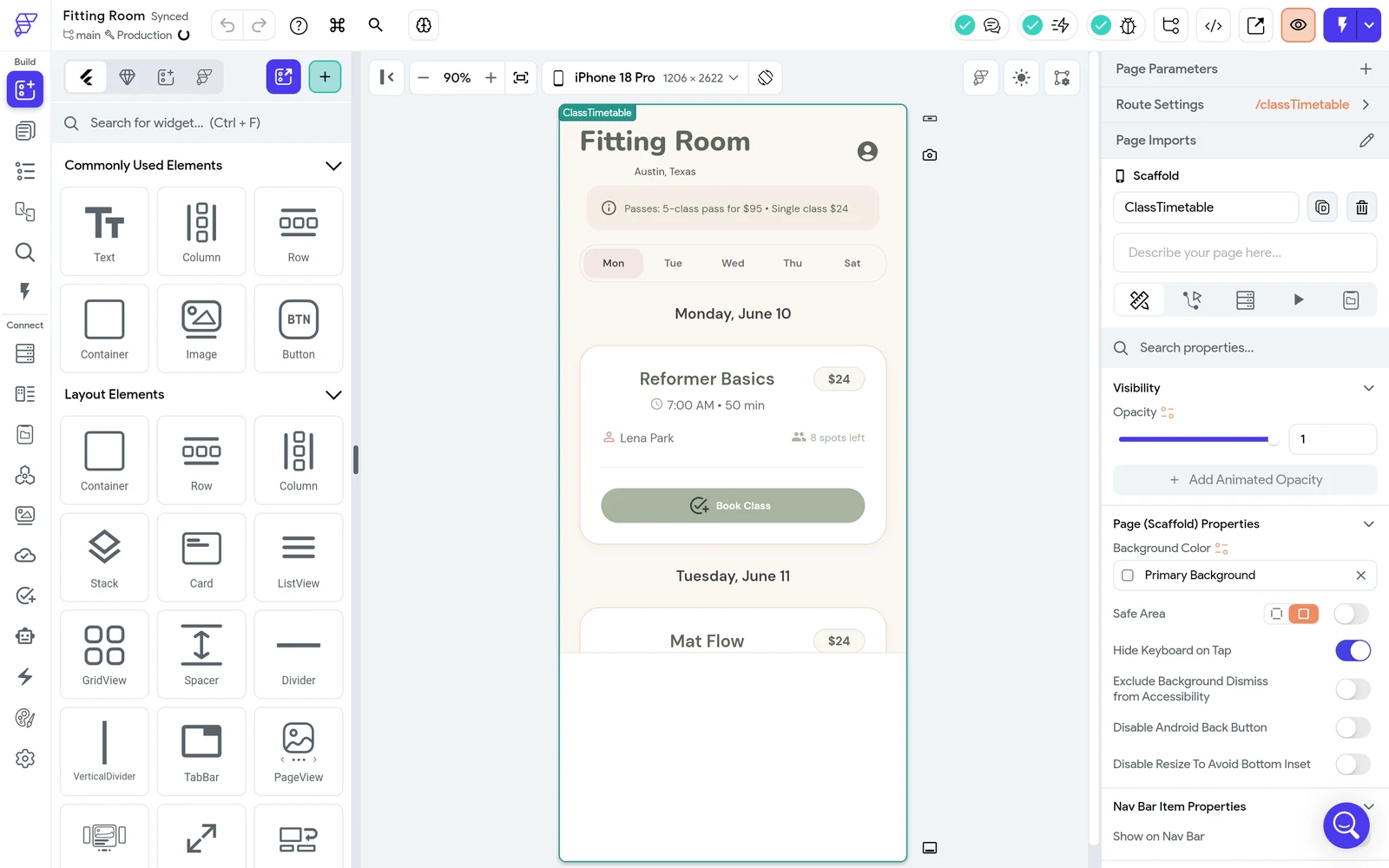1389x868 pixels.
Task: Click the /classTimetable route link
Action: tap(1302, 104)
